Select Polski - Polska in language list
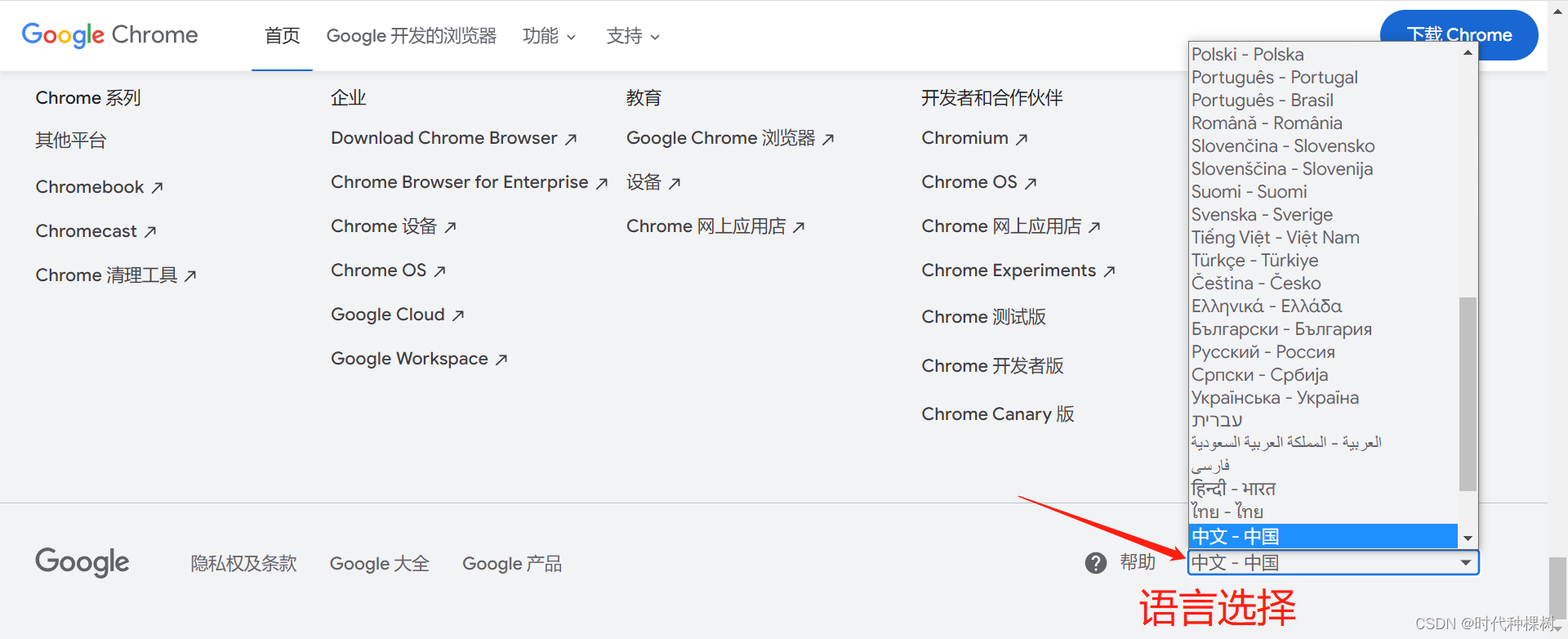The image size is (1568, 639). [1324, 55]
